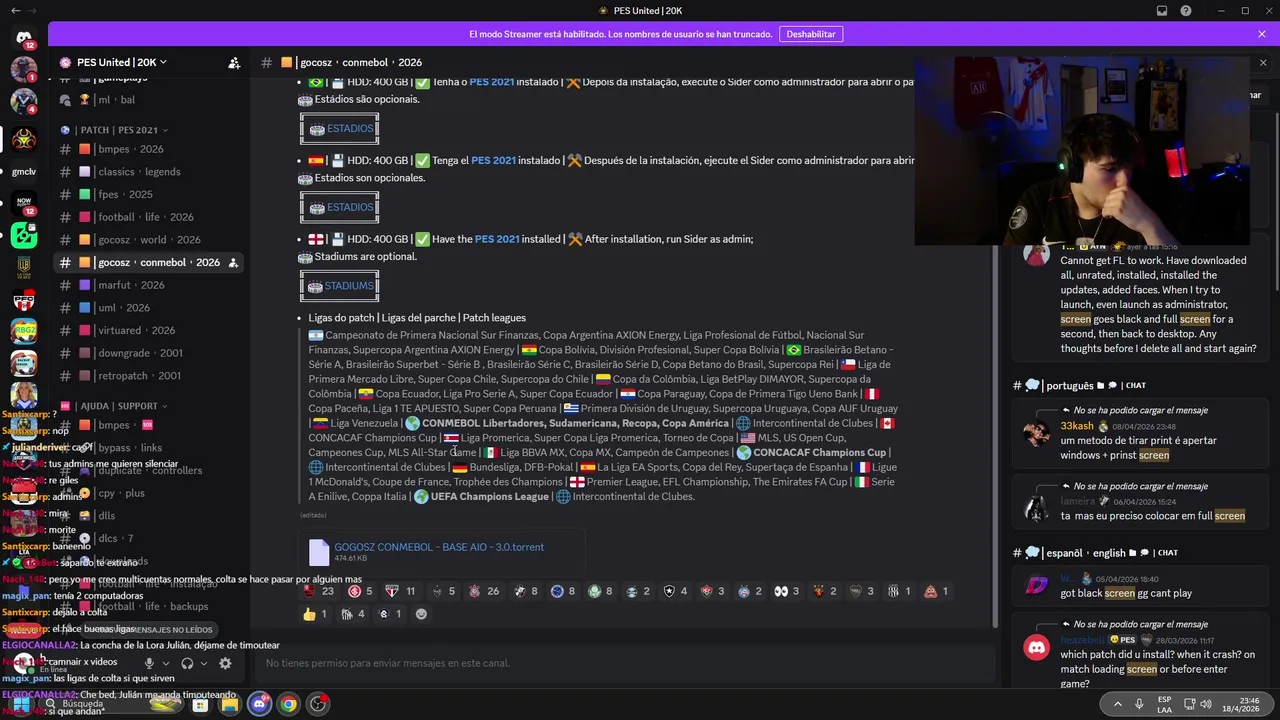Open Discord from the taskbar

pyautogui.click(x=259, y=704)
